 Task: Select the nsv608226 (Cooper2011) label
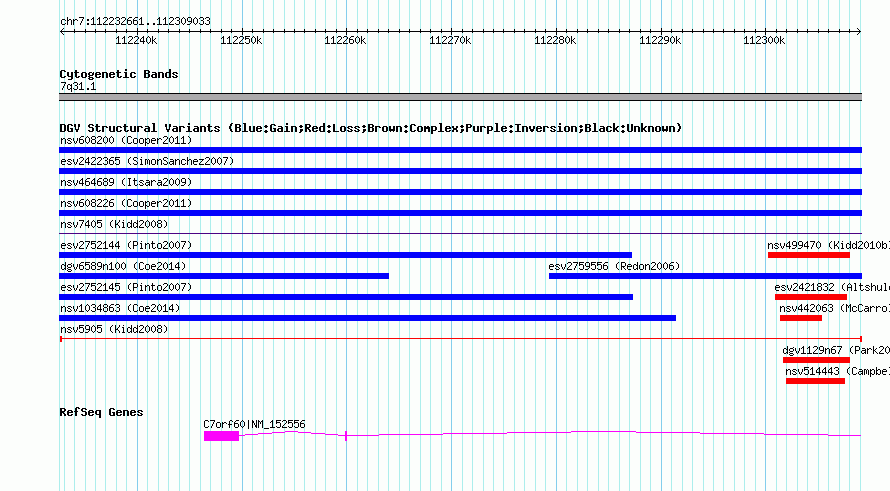(126, 203)
